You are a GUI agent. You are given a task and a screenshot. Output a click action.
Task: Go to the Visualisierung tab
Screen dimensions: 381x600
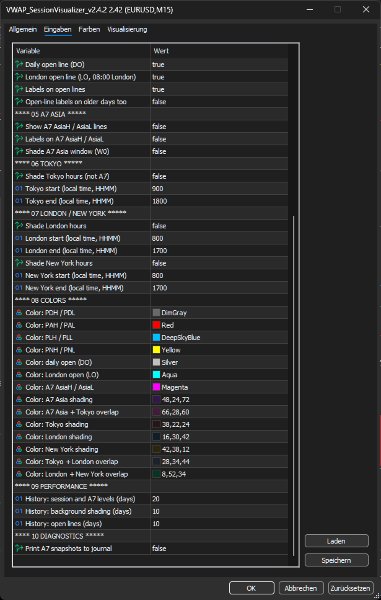coord(127,29)
